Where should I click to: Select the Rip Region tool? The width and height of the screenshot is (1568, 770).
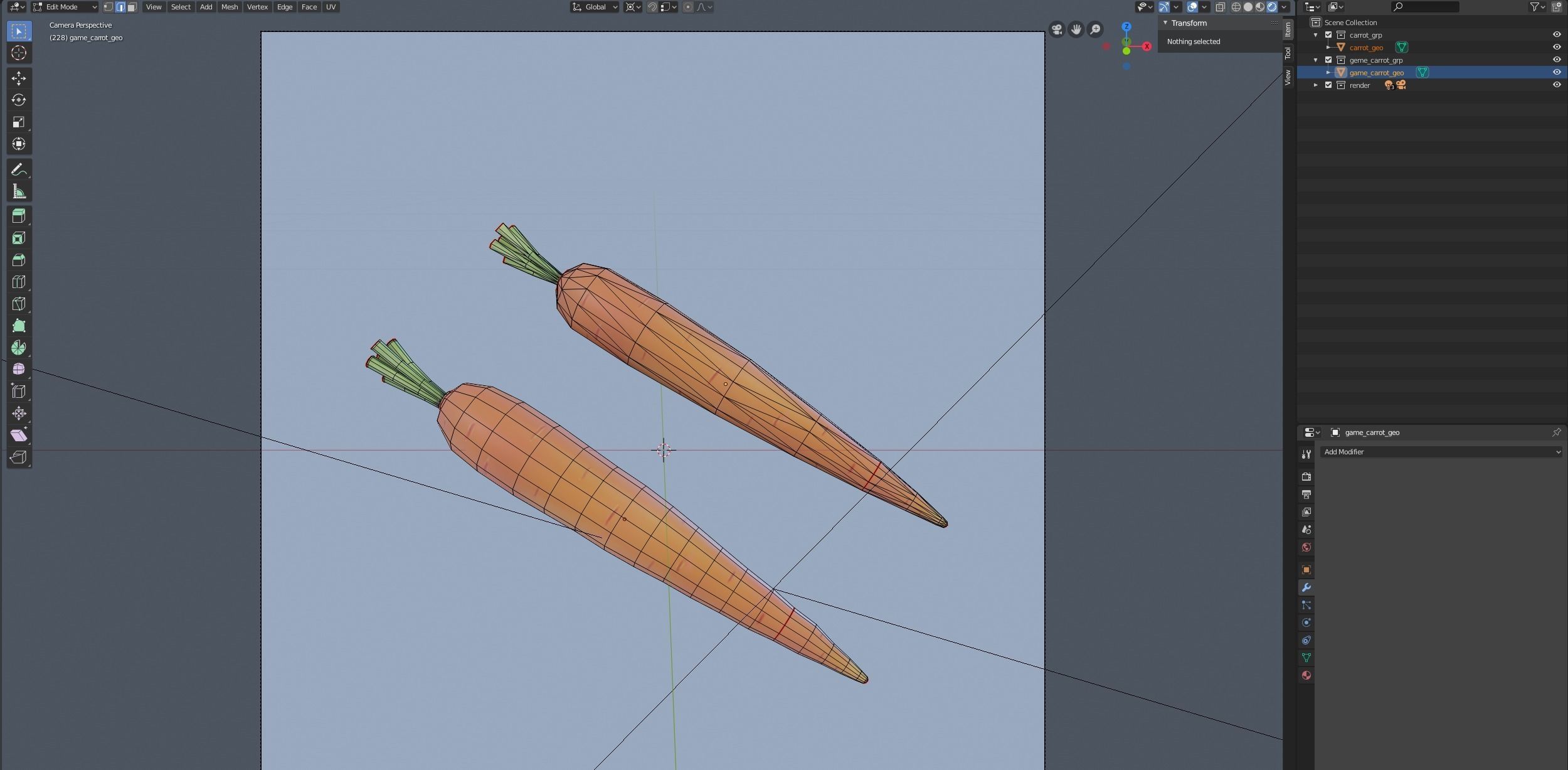point(19,457)
